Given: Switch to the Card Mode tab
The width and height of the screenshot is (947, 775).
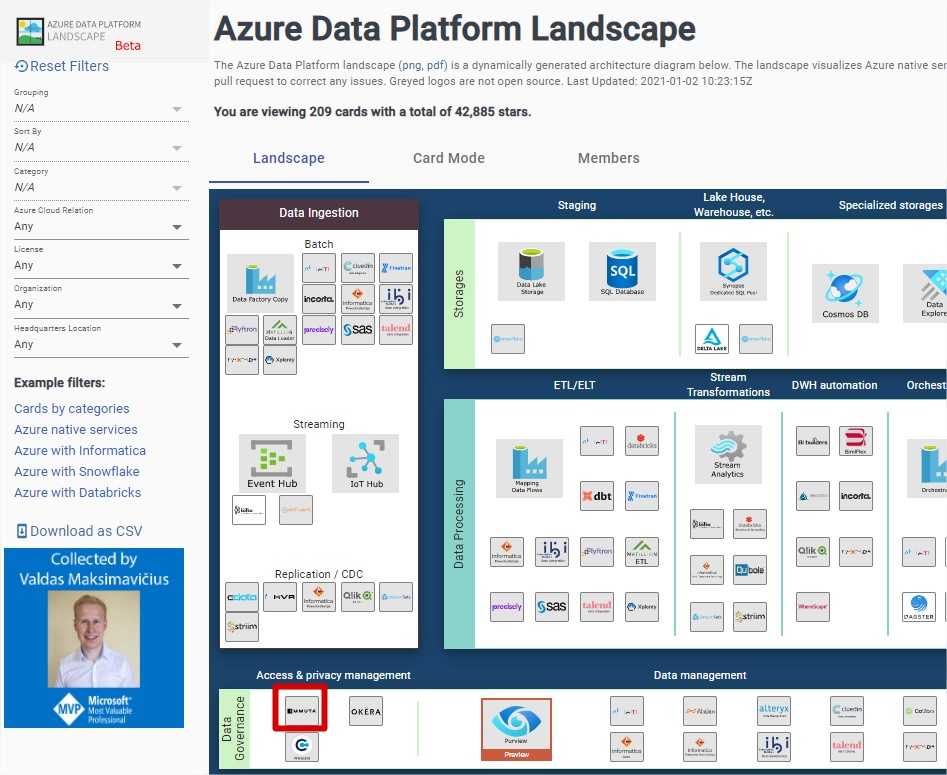Looking at the screenshot, I should (449, 158).
